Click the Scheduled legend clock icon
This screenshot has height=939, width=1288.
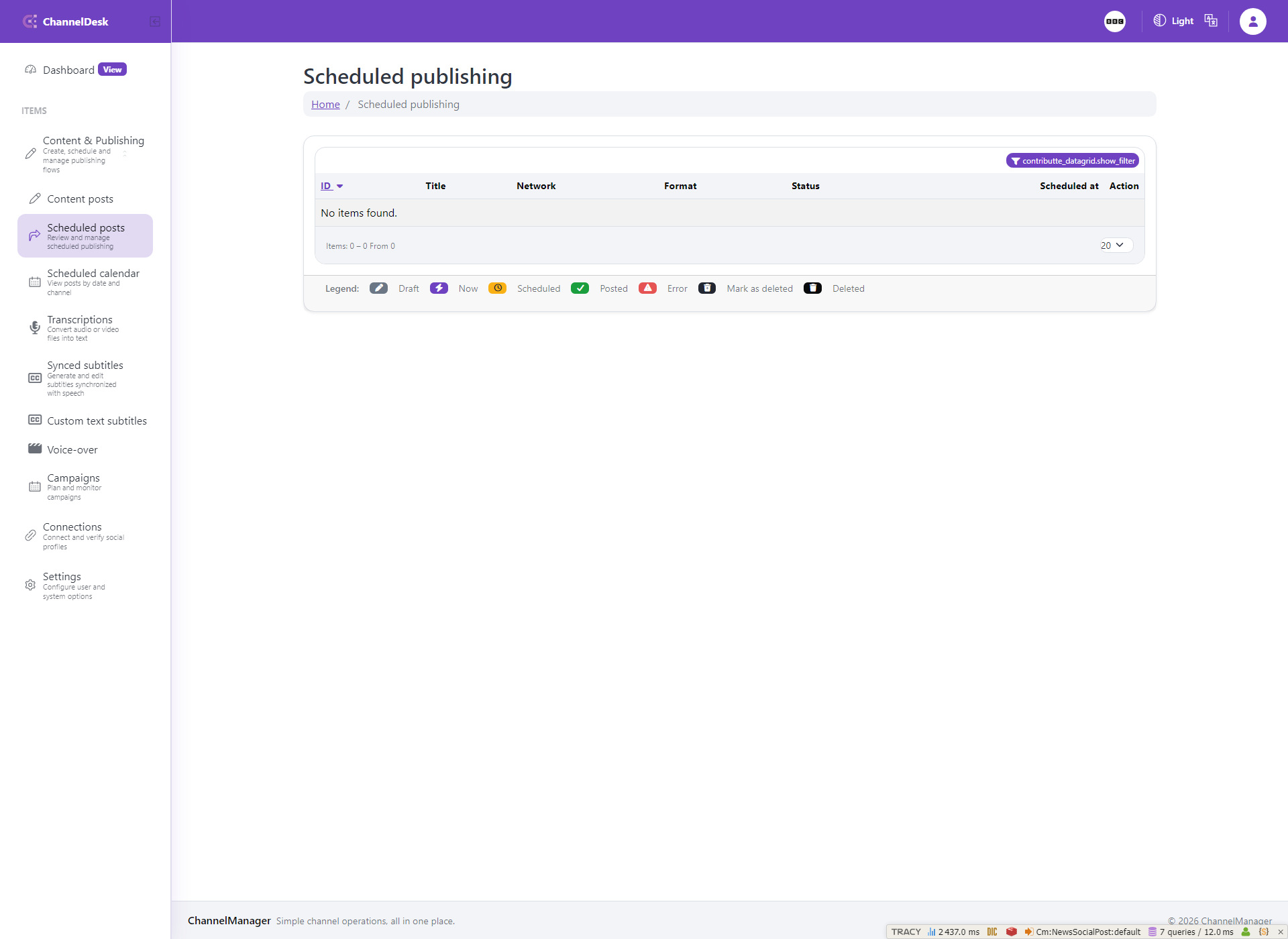[x=497, y=288]
